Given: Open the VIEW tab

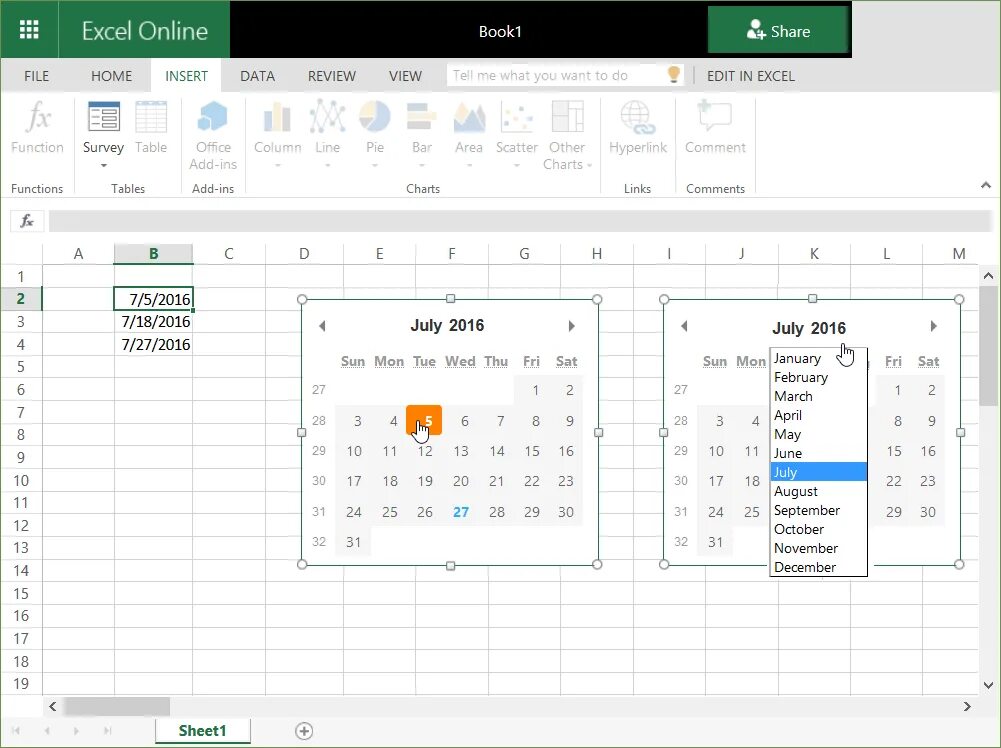Looking at the screenshot, I should click(x=405, y=76).
